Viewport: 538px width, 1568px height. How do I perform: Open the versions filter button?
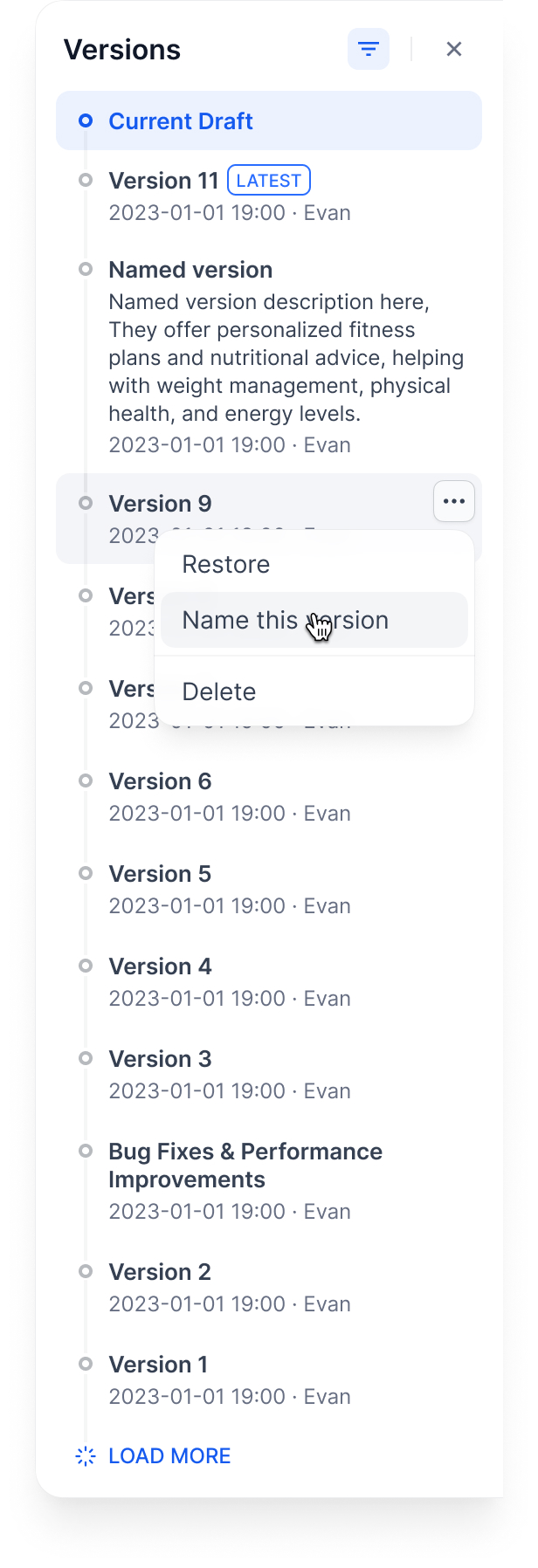click(369, 50)
